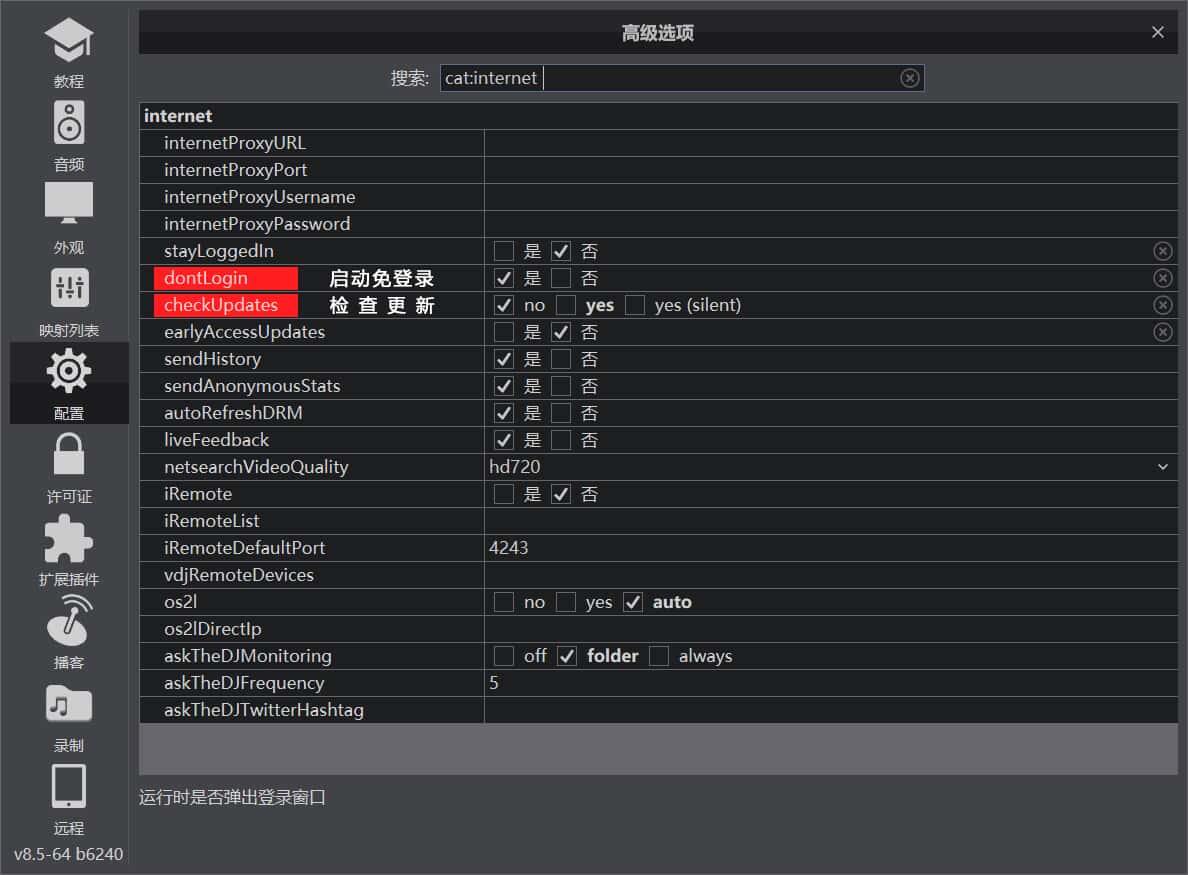
Task: Open the 映射列表 mapping section
Action: (69, 301)
